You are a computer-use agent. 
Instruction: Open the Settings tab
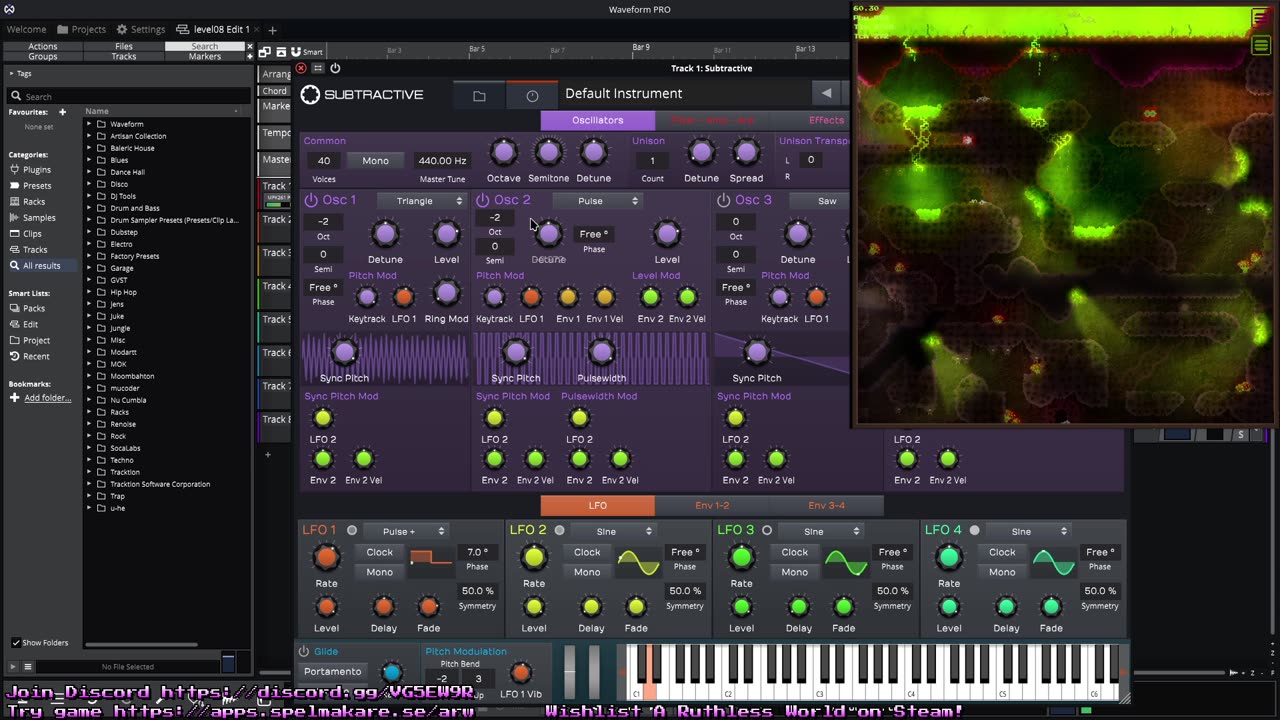140,30
